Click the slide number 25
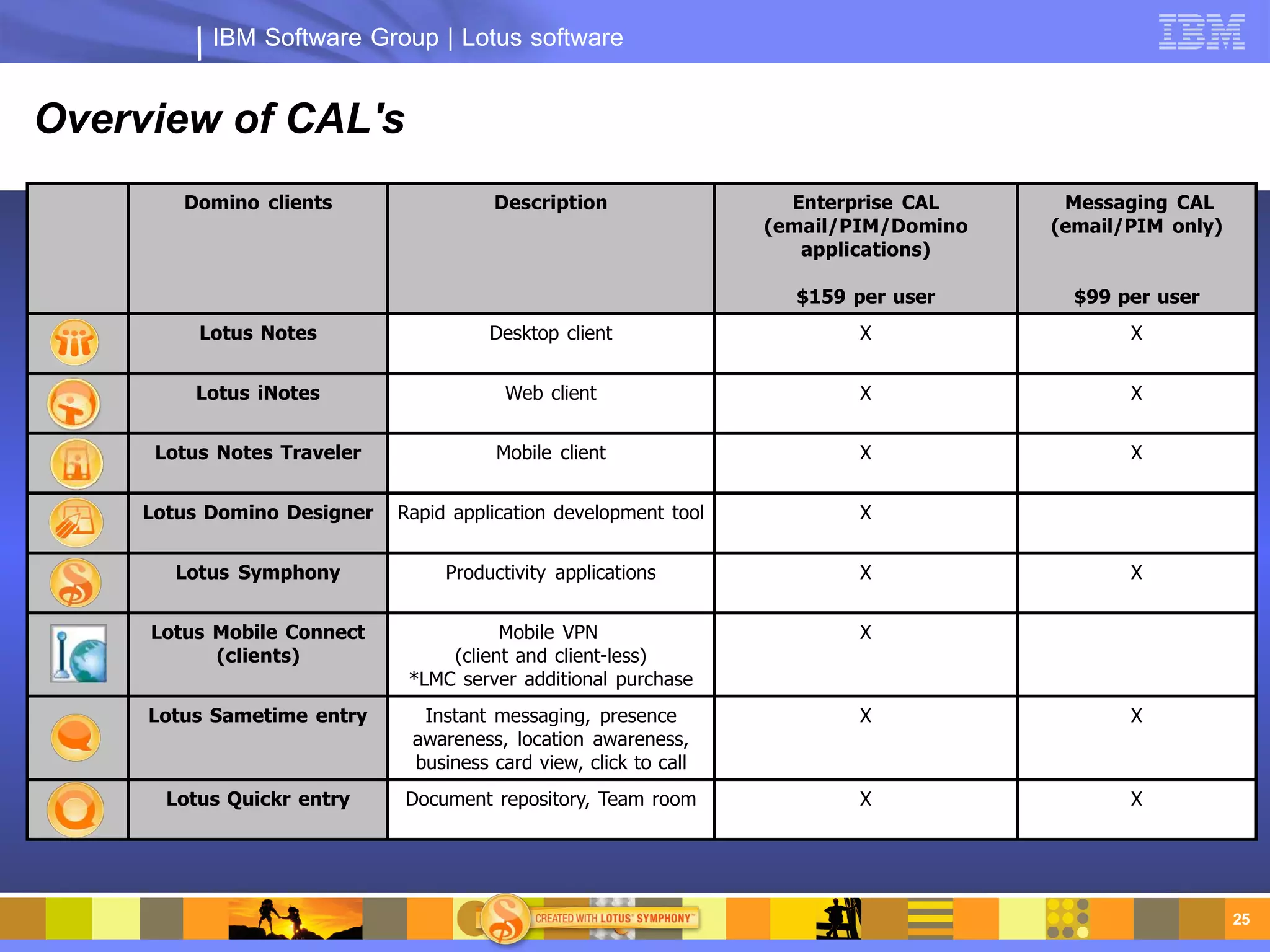Screen dimensions: 1270x952 [1241, 919]
